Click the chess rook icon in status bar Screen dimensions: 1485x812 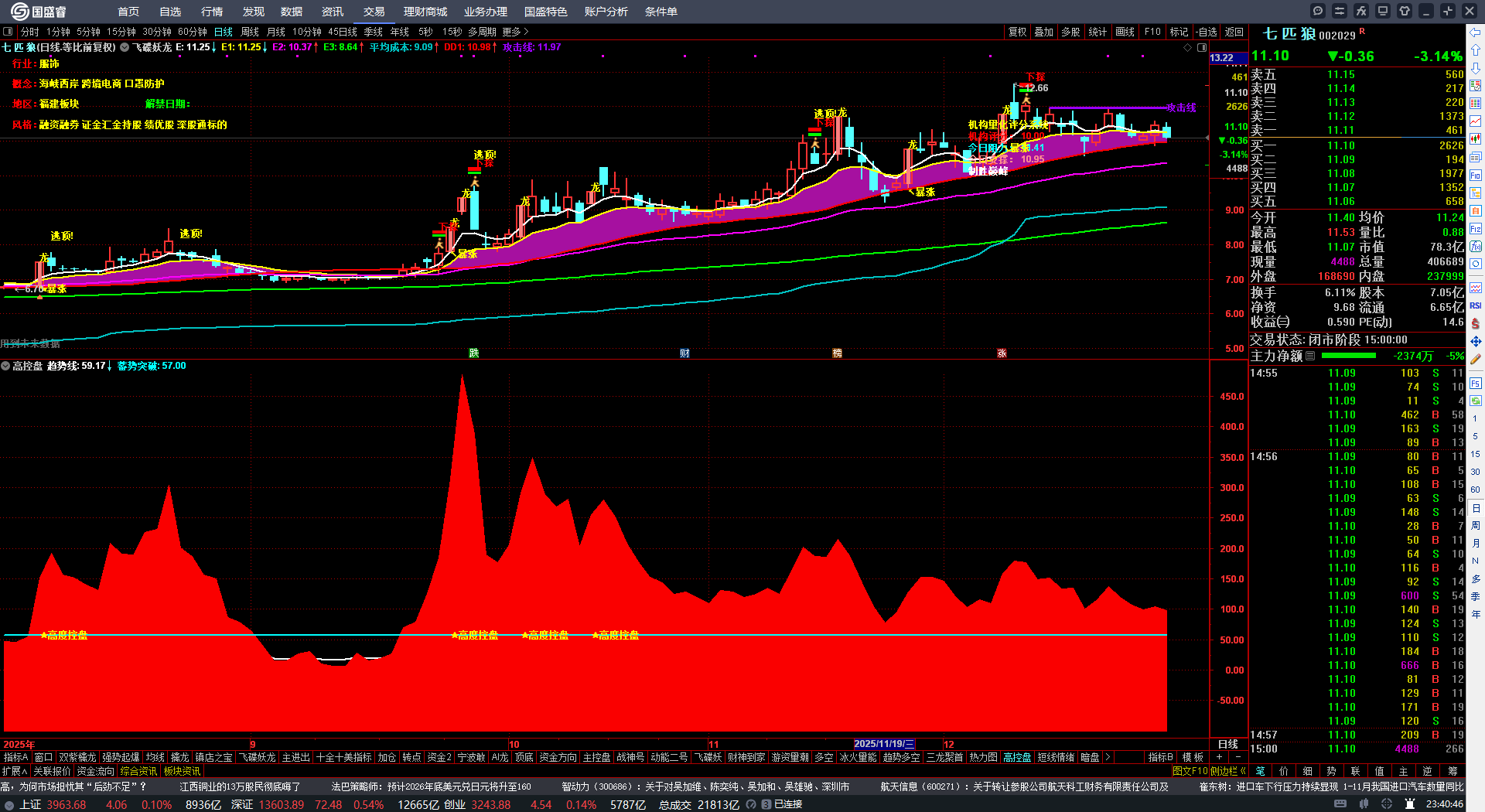coord(1410,804)
